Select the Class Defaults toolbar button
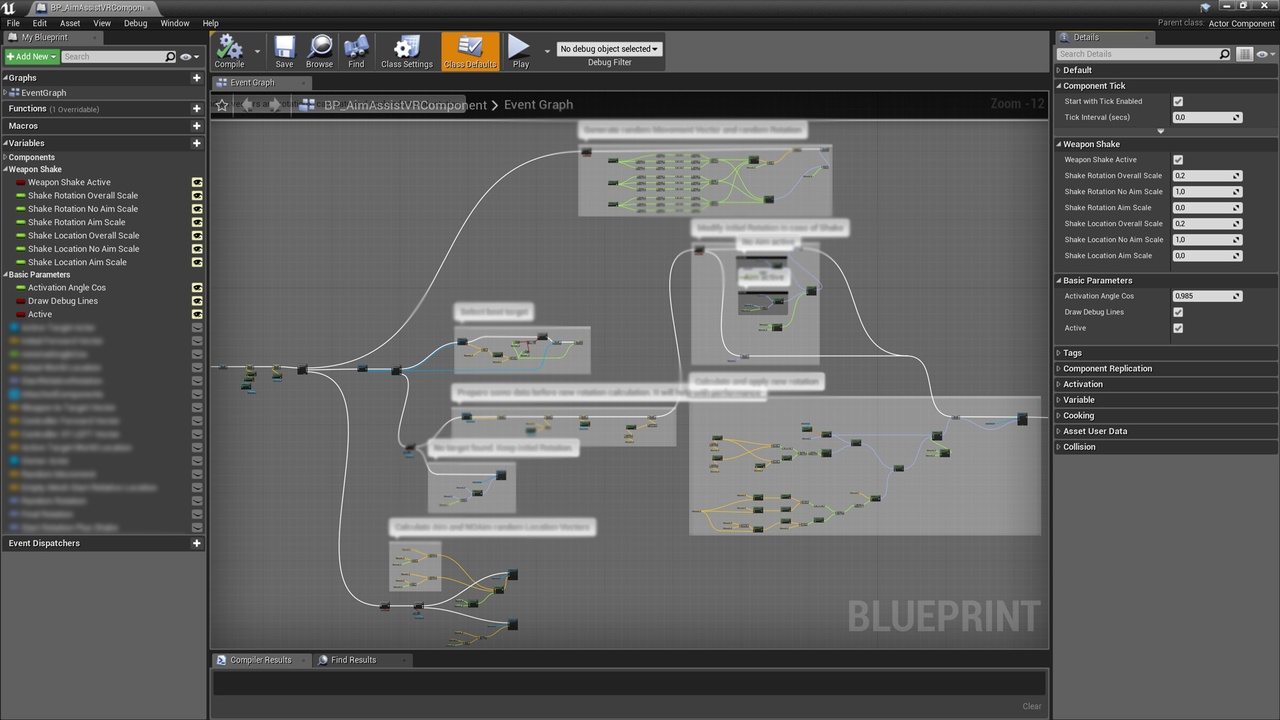1280x720 pixels. point(470,52)
